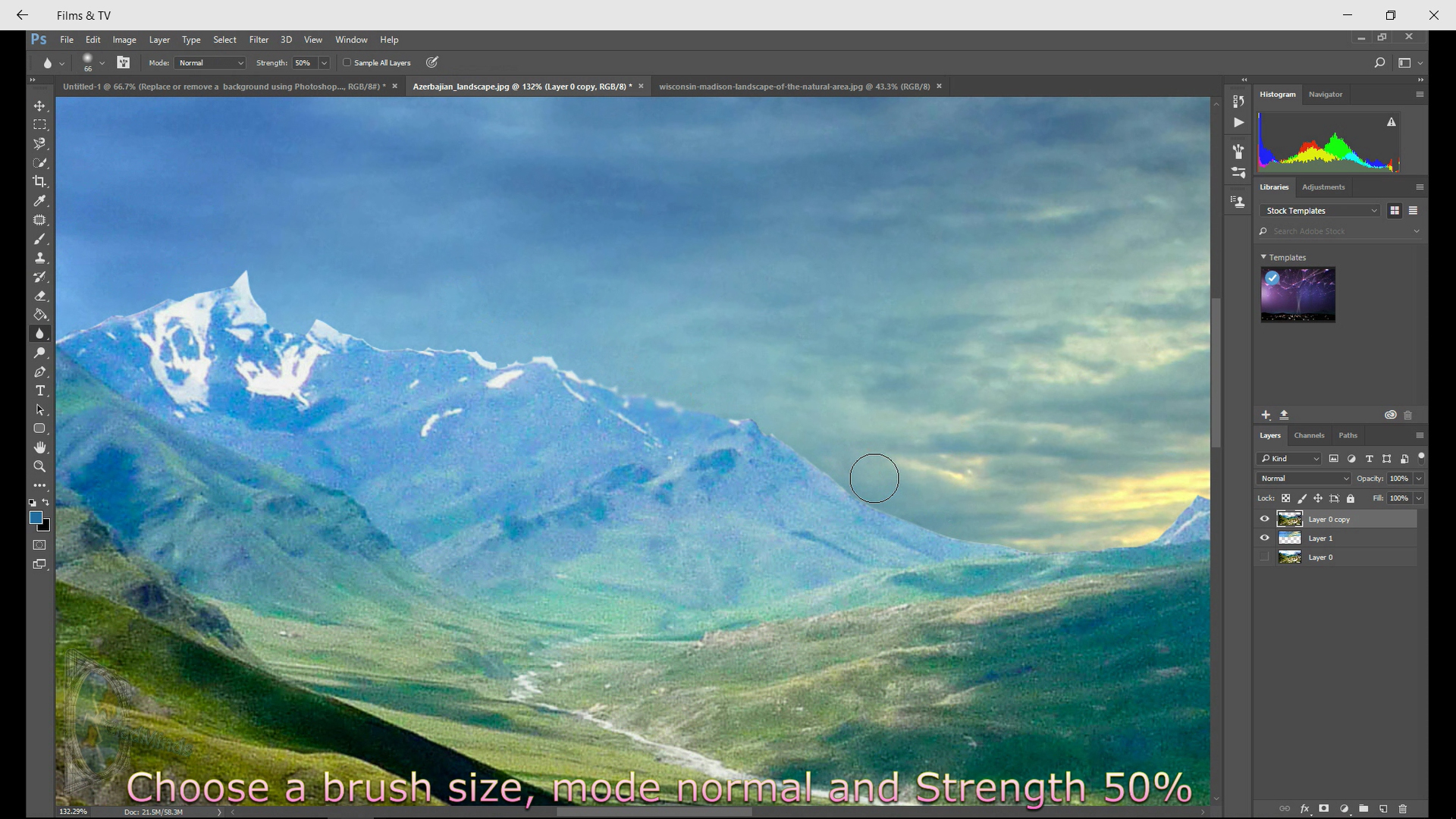Hide Layer 1 visibility eye
Image resolution: width=1456 pixels, height=819 pixels.
[1264, 538]
